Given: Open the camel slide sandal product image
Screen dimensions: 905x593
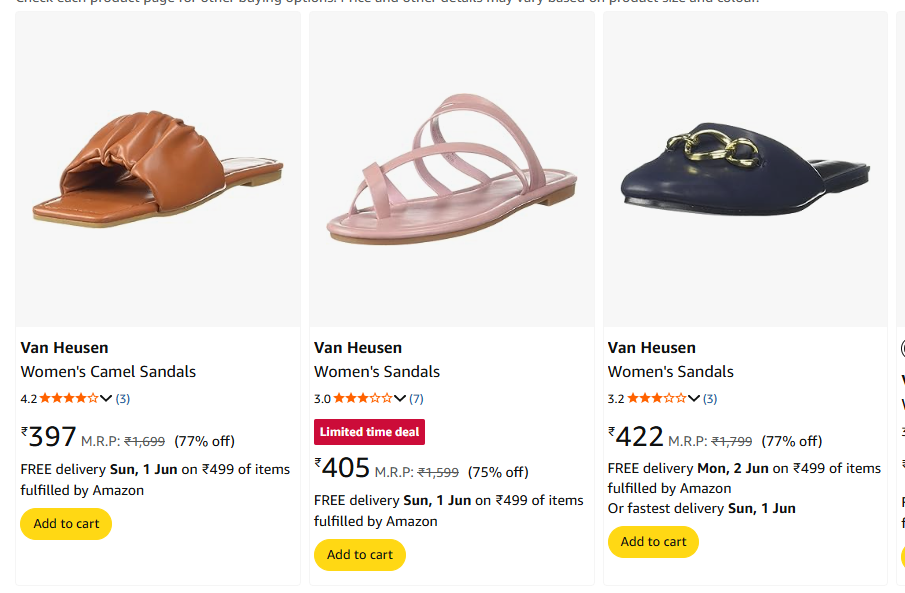Looking at the screenshot, I should tap(158, 169).
